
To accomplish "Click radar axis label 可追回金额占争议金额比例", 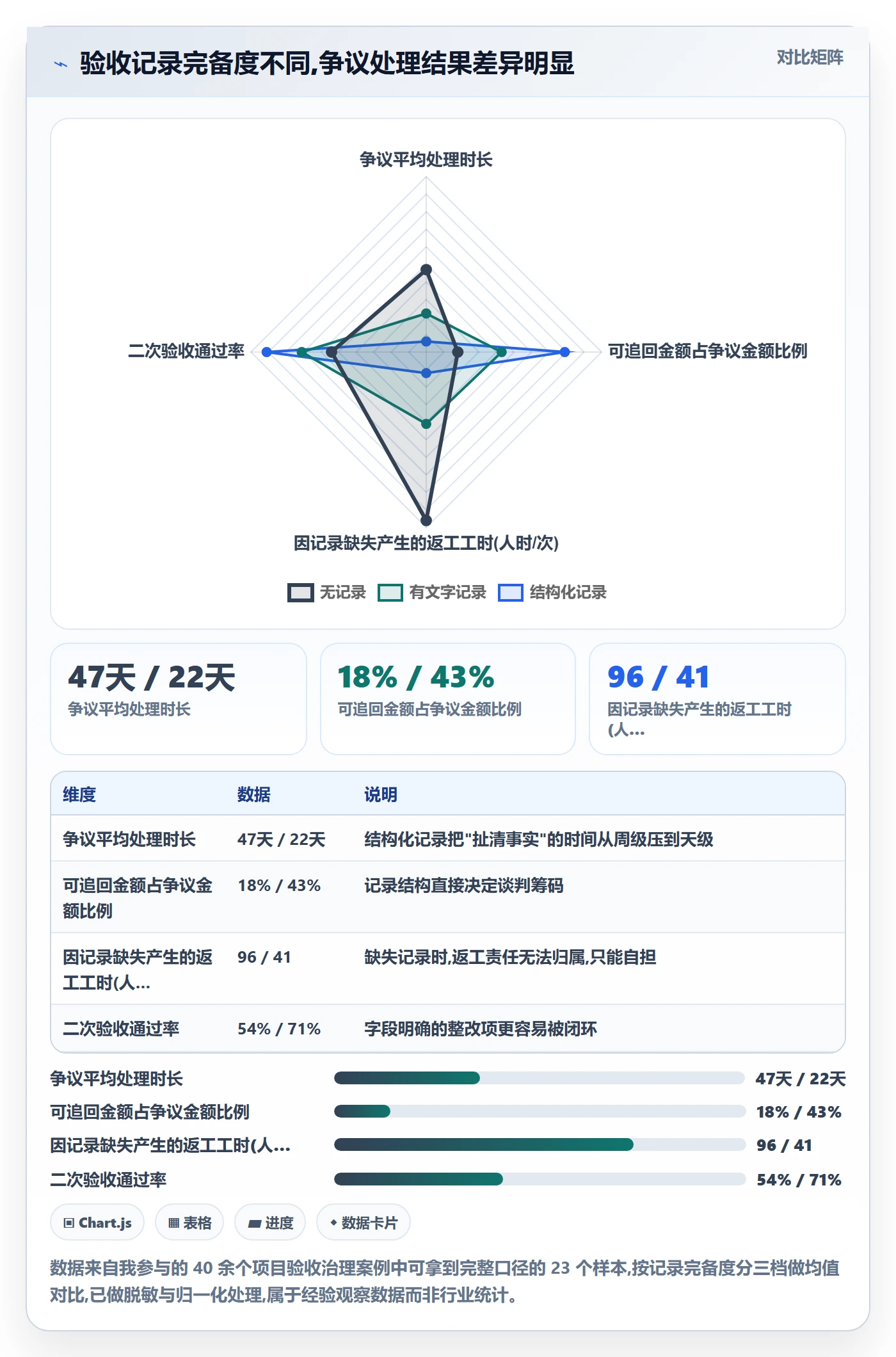I will click(x=707, y=351).
